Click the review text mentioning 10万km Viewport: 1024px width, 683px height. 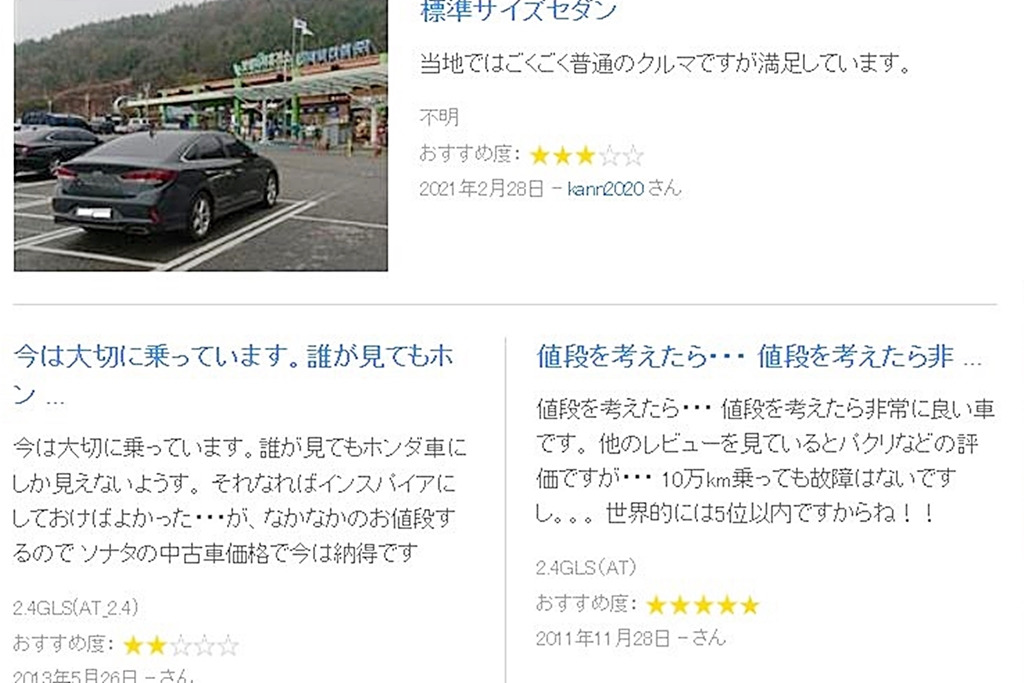click(765, 461)
